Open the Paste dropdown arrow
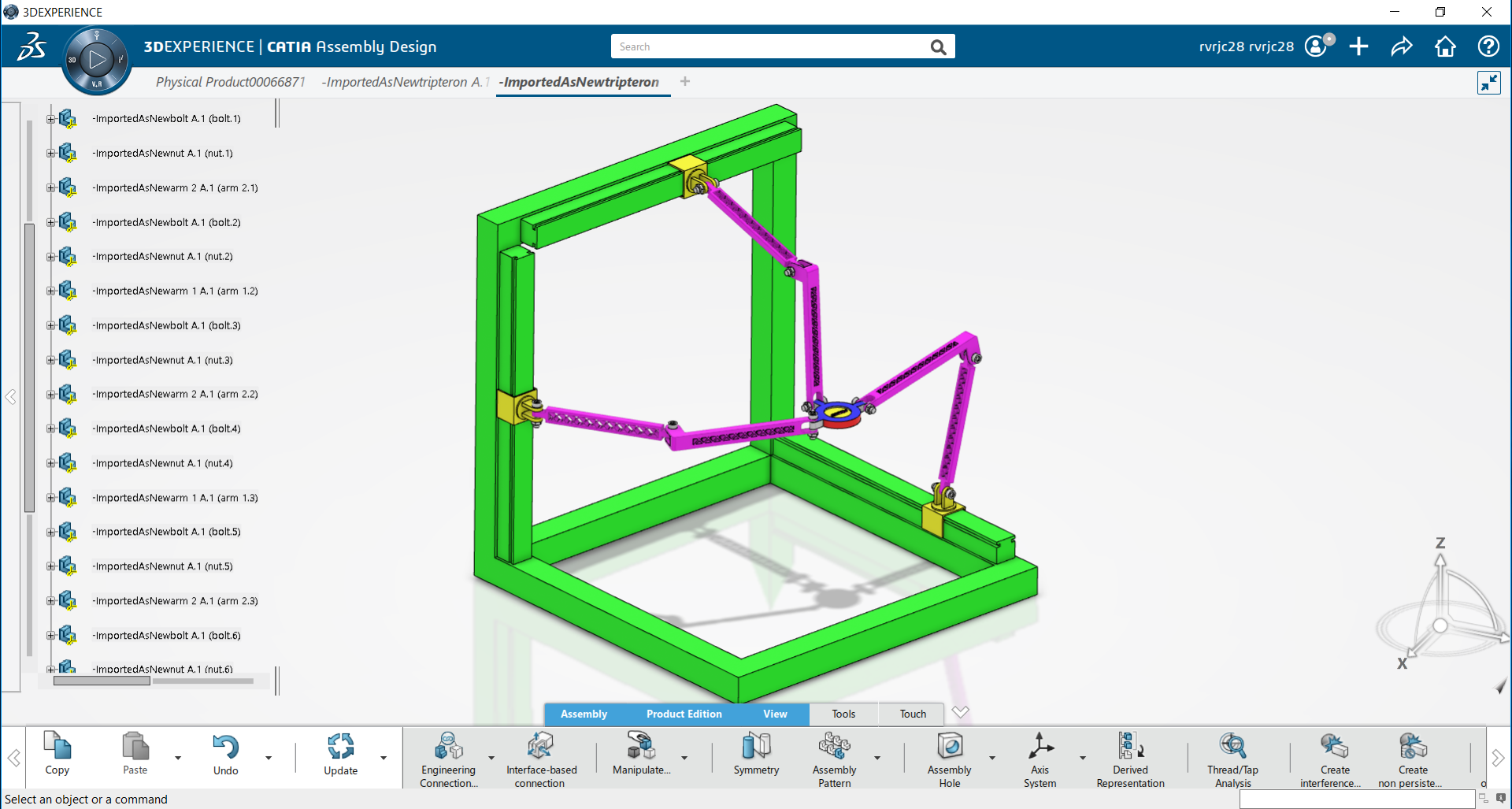This screenshot has width=1512, height=809. click(178, 758)
